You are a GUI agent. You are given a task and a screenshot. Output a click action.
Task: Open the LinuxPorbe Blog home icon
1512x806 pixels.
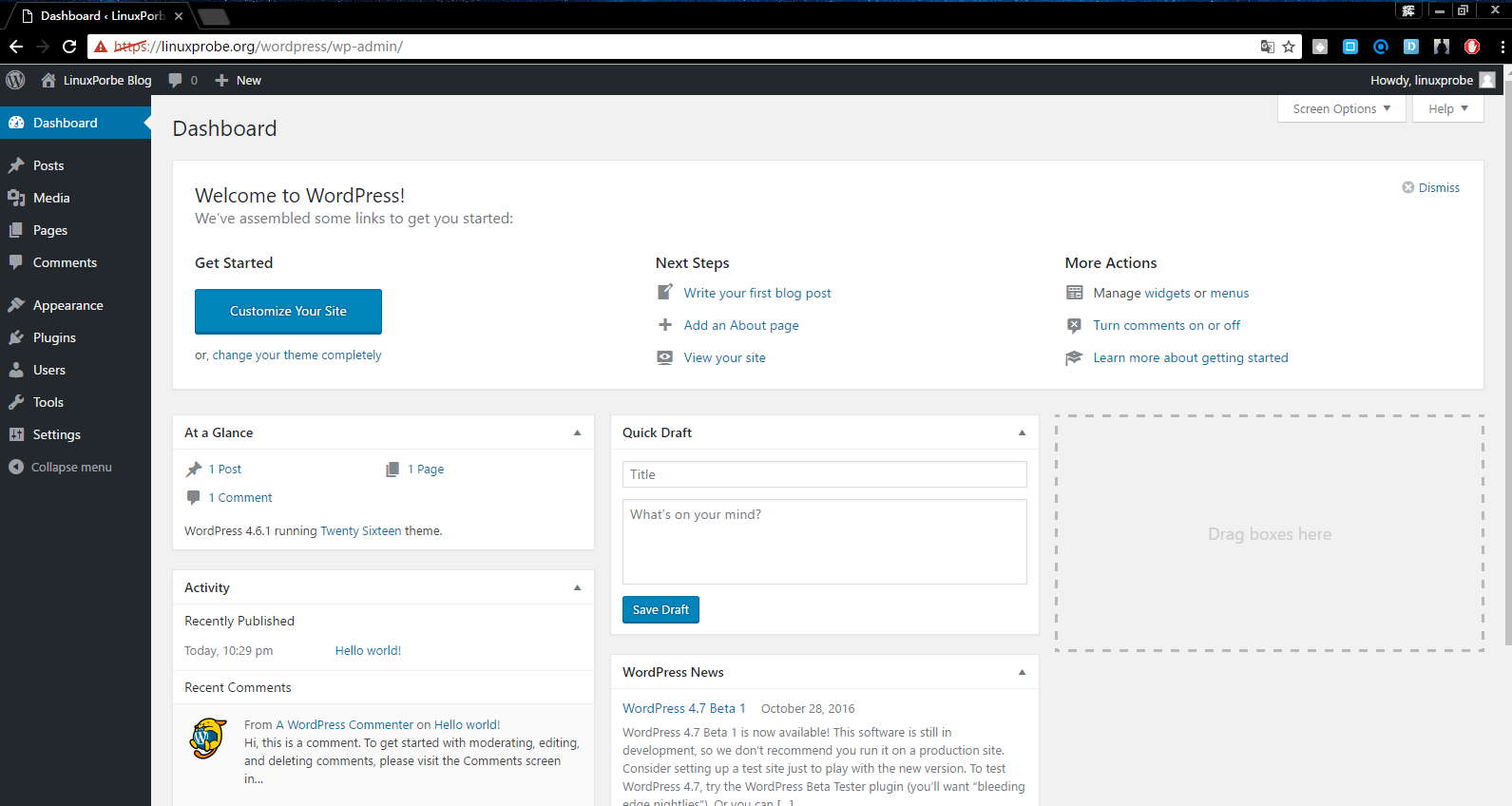48,80
